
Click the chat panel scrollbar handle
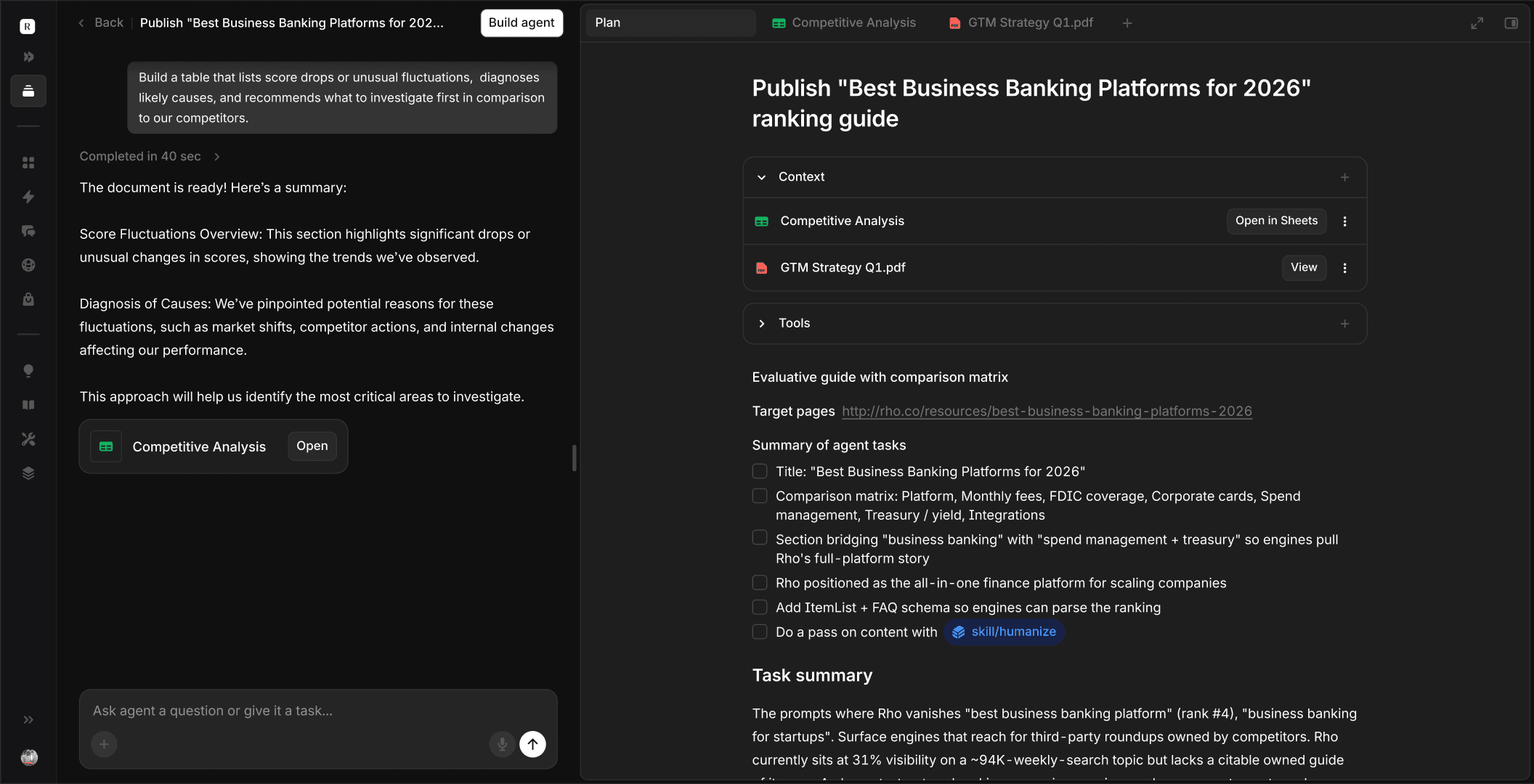click(x=575, y=458)
